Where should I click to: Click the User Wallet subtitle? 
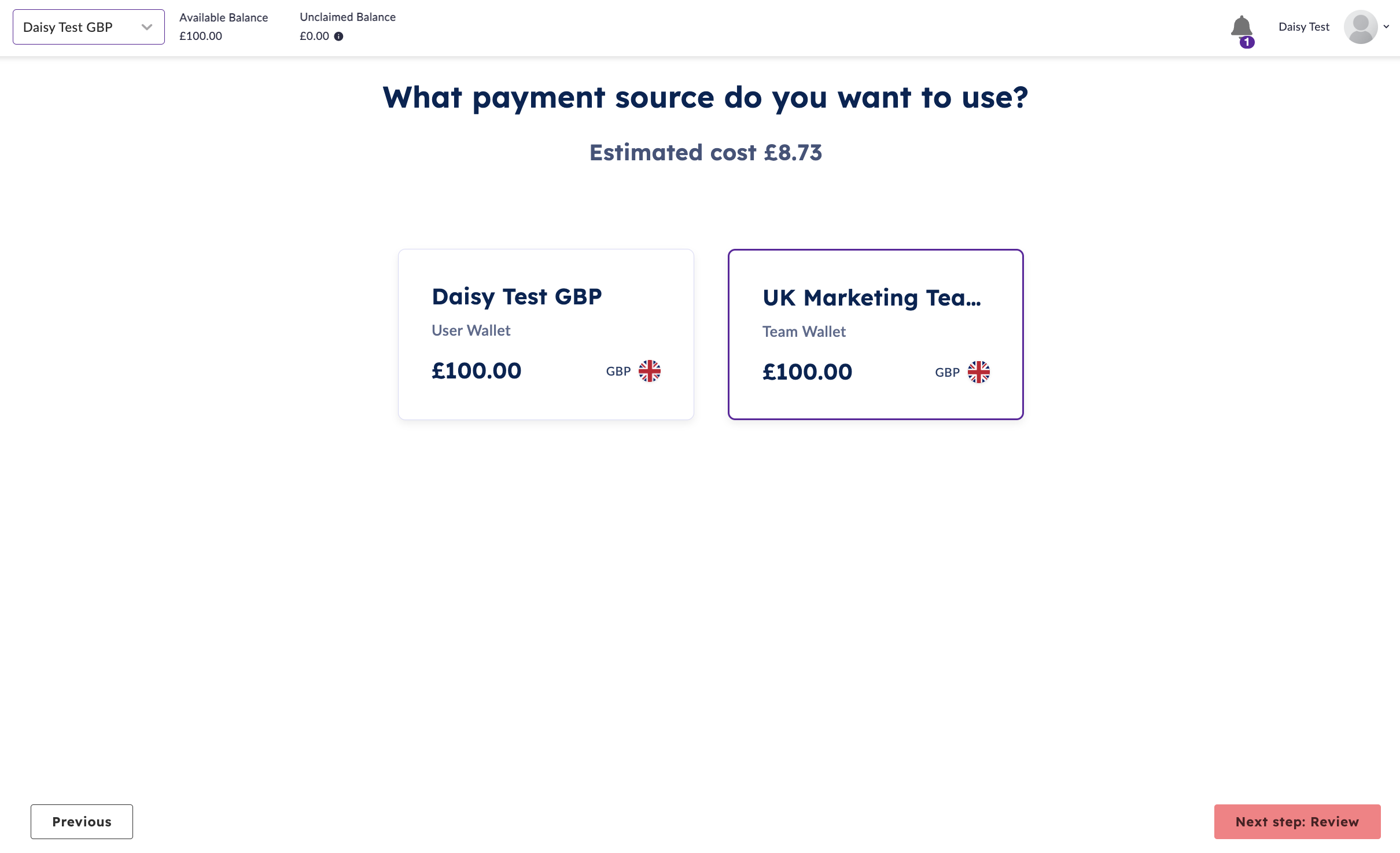[x=471, y=330]
